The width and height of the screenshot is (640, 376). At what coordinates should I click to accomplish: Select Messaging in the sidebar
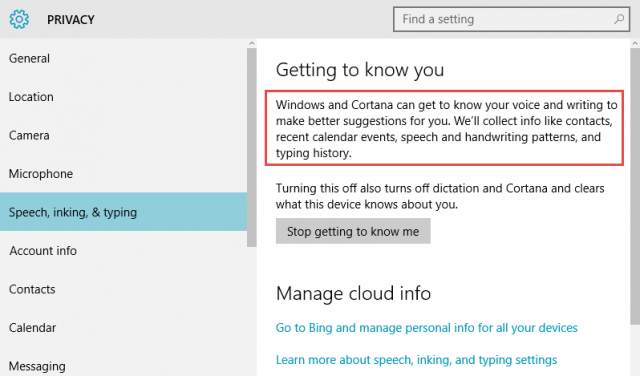[123, 365]
